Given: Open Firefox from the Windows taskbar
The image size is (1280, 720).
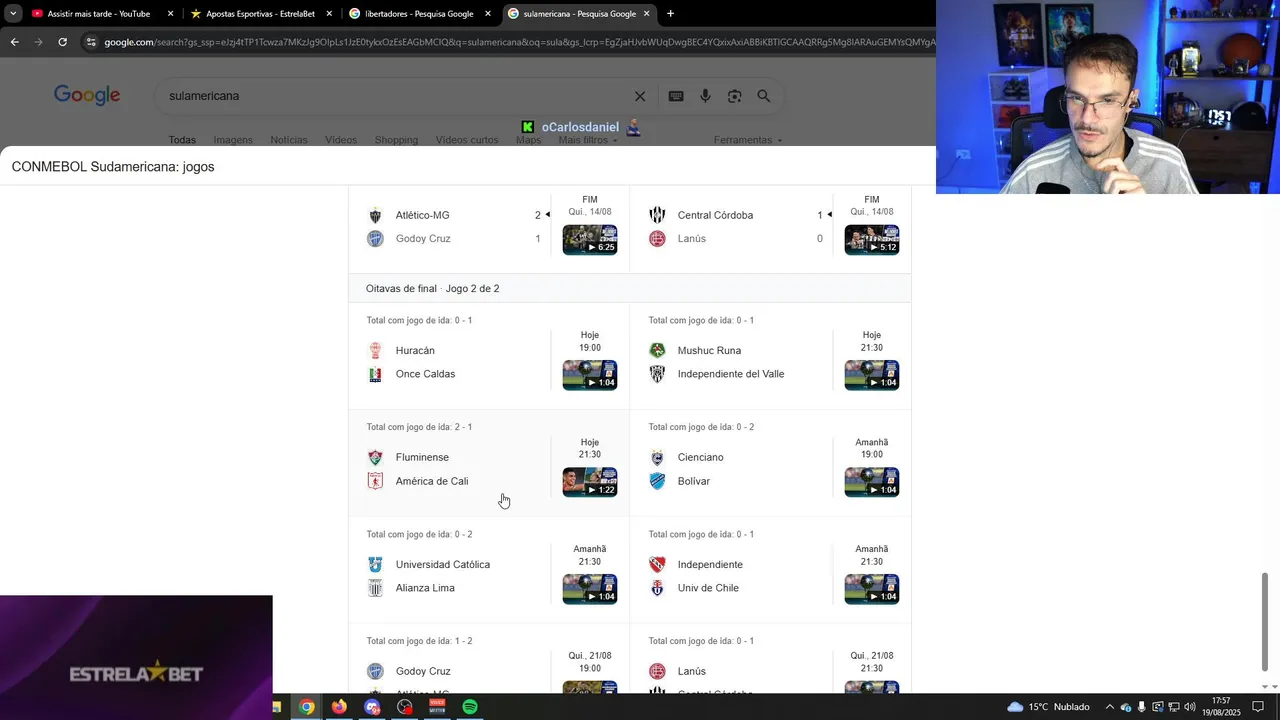Looking at the screenshot, I should (339, 707).
